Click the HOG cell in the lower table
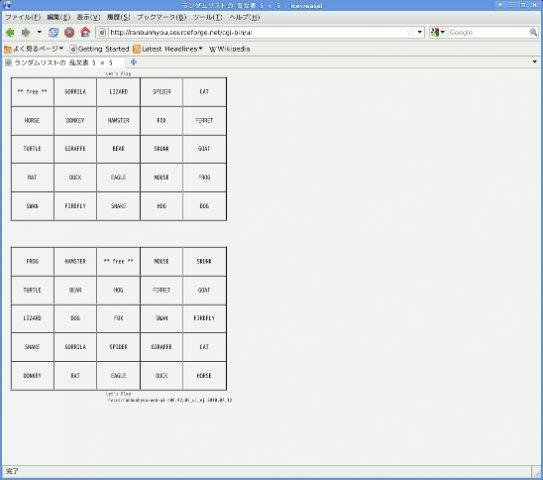The image size is (543, 480). tap(118, 291)
